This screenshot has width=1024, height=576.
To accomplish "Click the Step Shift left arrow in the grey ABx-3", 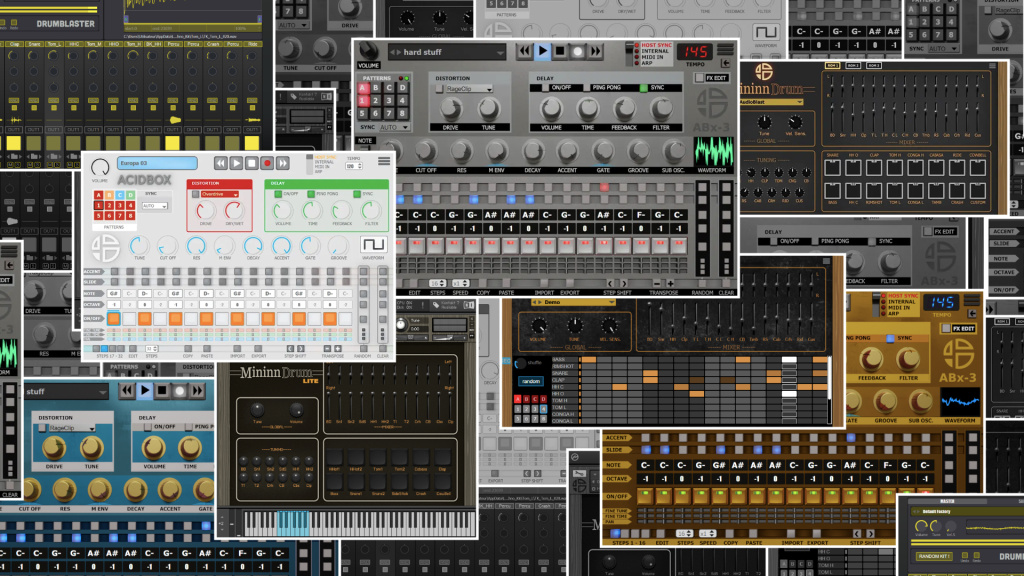I will pyautogui.click(x=610, y=283).
